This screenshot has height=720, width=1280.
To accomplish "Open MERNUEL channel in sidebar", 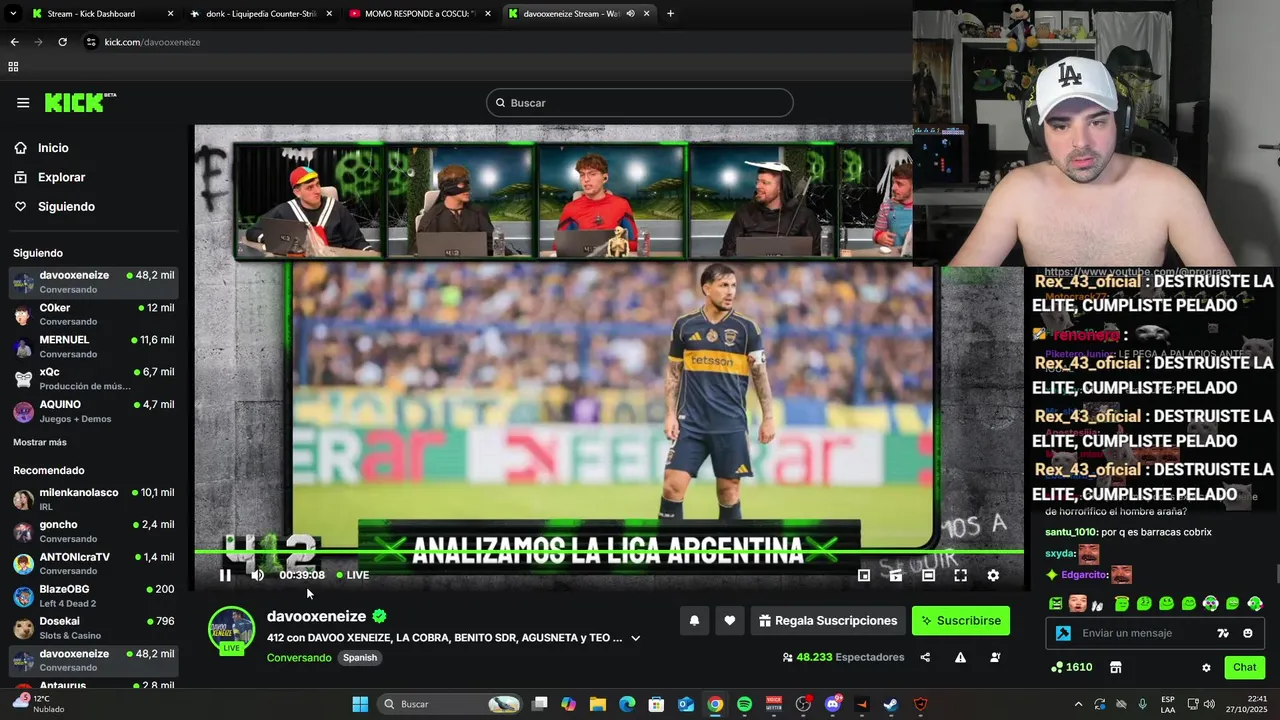I will (95, 347).
